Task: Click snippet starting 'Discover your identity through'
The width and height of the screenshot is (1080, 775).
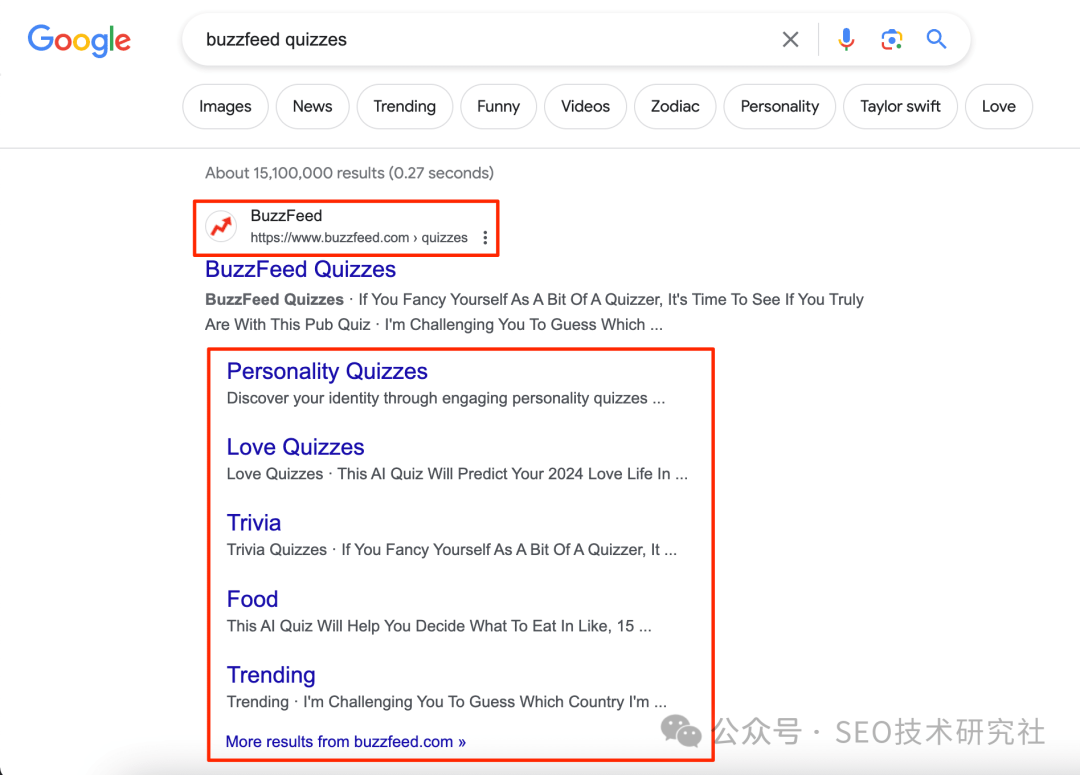Action: [446, 398]
